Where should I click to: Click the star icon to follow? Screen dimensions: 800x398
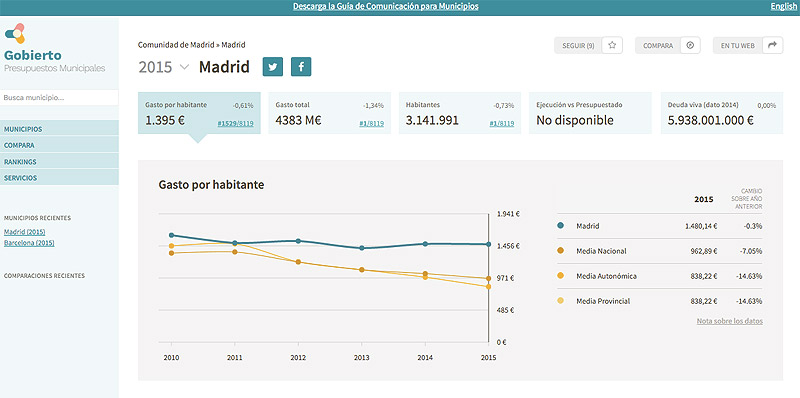tap(612, 45)
